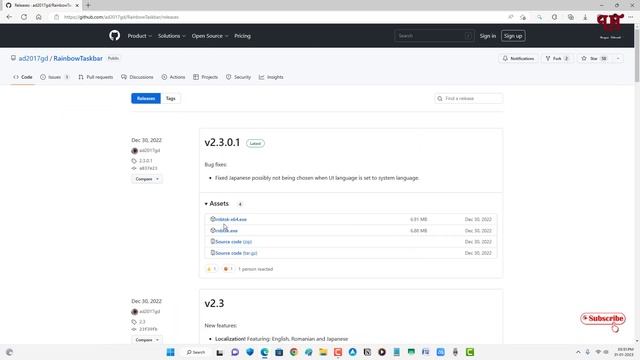The image size is (640, 360).
Task: Click the Notifications bell button
Action: point(518,58)
